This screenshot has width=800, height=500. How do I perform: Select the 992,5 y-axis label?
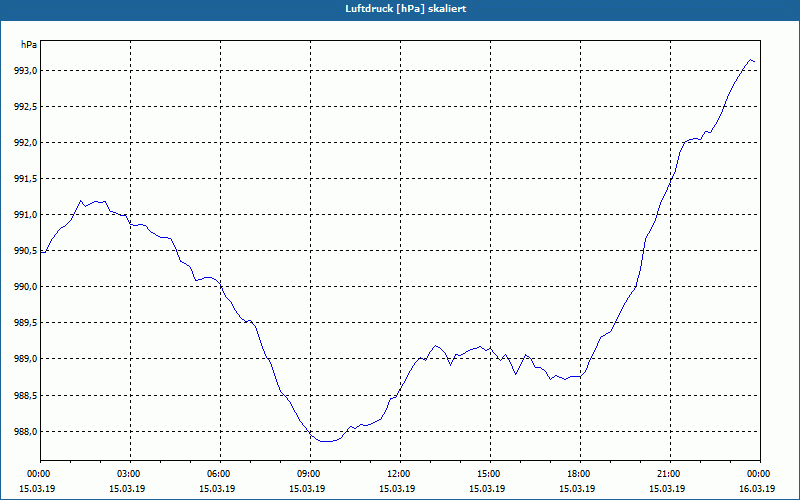pyautogui.click(x=26, y=107)
